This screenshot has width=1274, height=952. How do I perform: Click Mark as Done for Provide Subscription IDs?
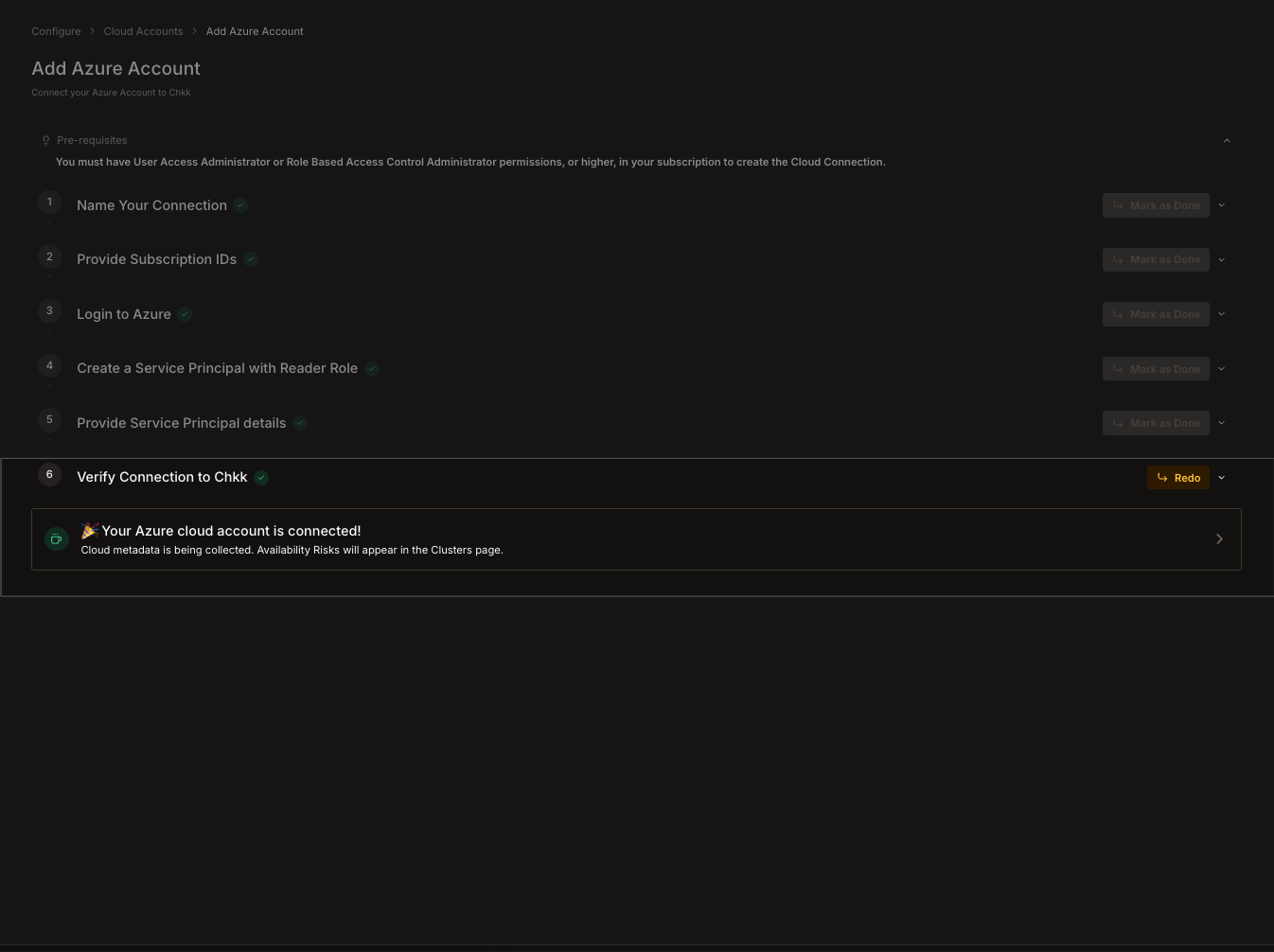click(x=1156, y=259)
